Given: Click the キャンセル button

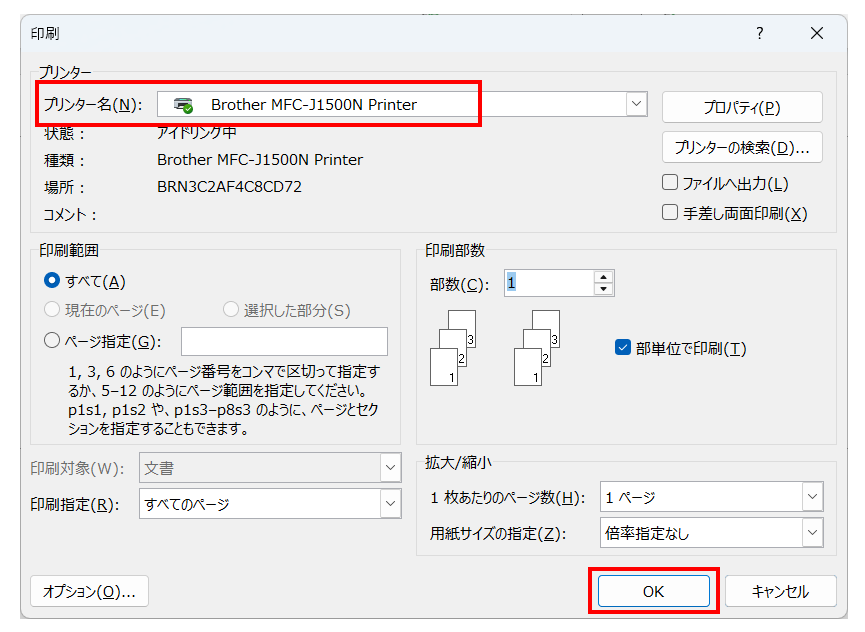Looking at the screenshot, I should 781,591.
